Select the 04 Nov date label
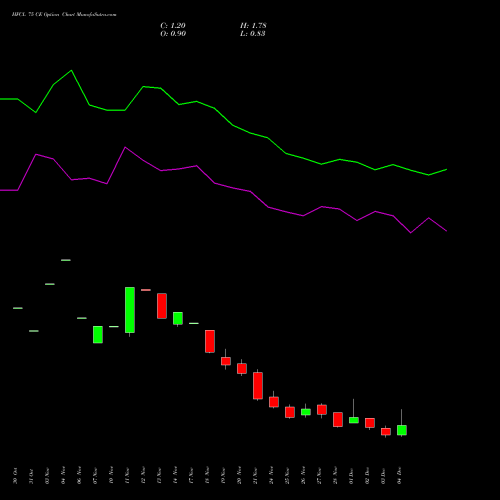 63,476
